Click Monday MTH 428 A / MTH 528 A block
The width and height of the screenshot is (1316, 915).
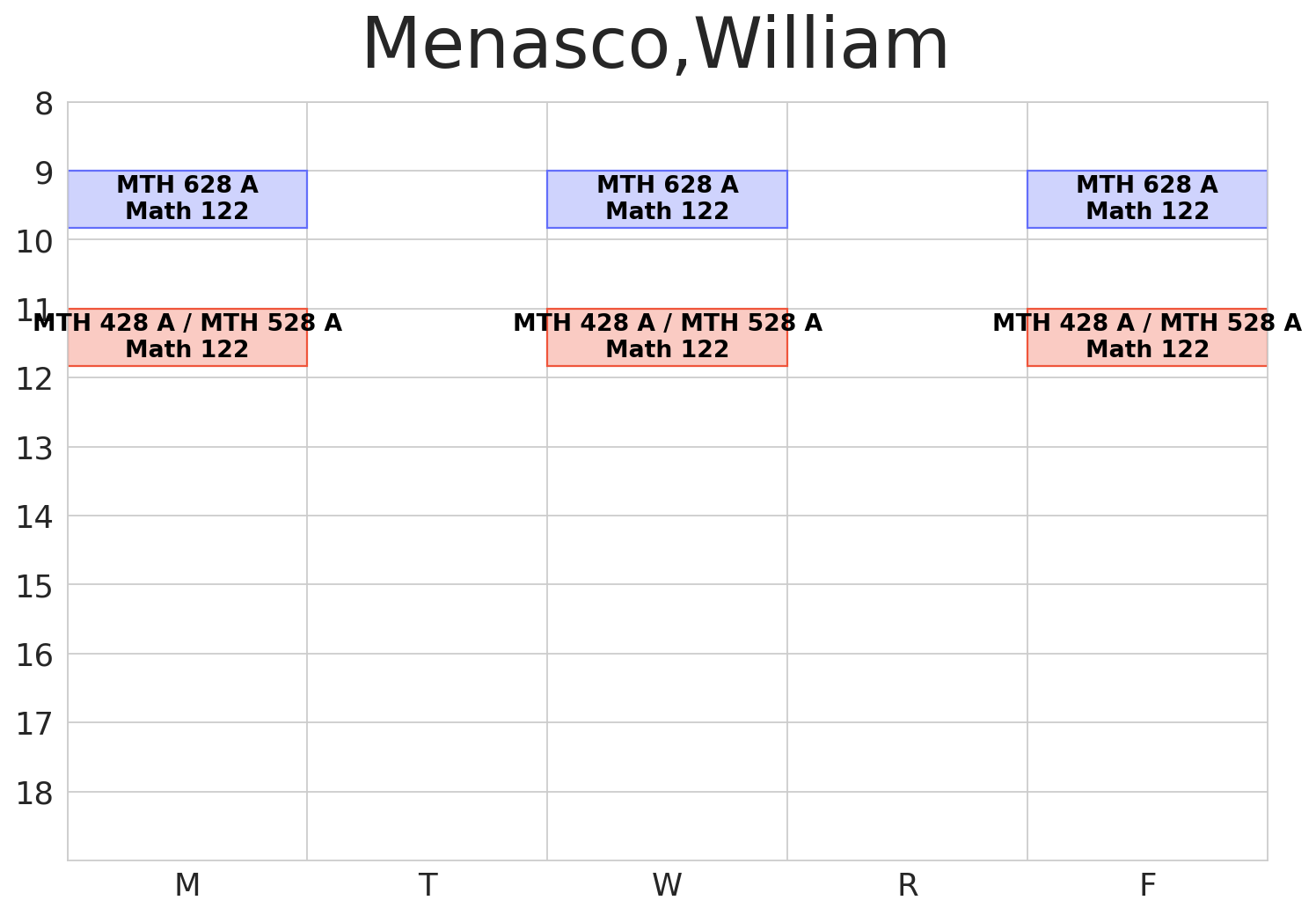pos(187,337)
